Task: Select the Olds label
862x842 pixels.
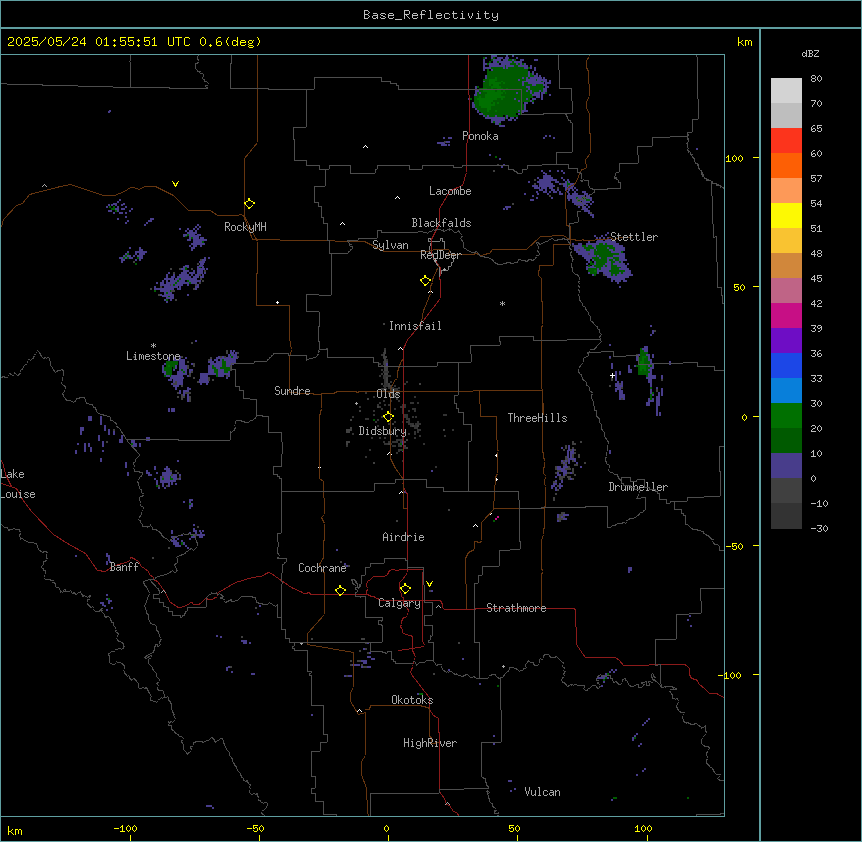Action: pos(388,394)
